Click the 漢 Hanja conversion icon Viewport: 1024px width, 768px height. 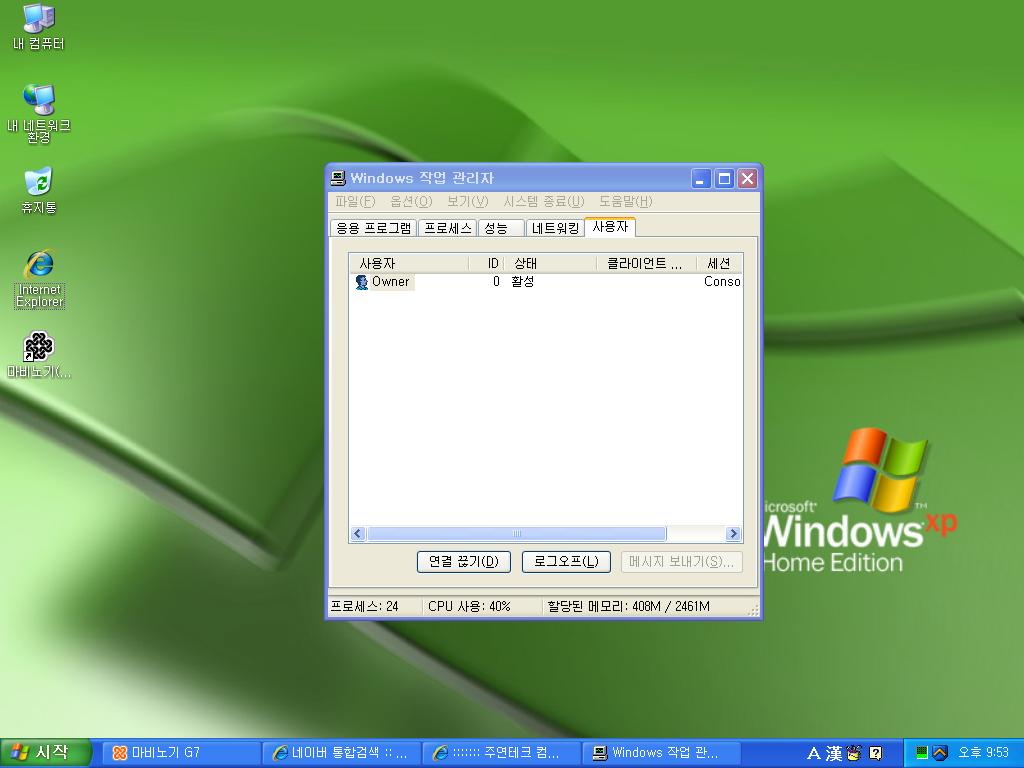(x=833, y=753)
